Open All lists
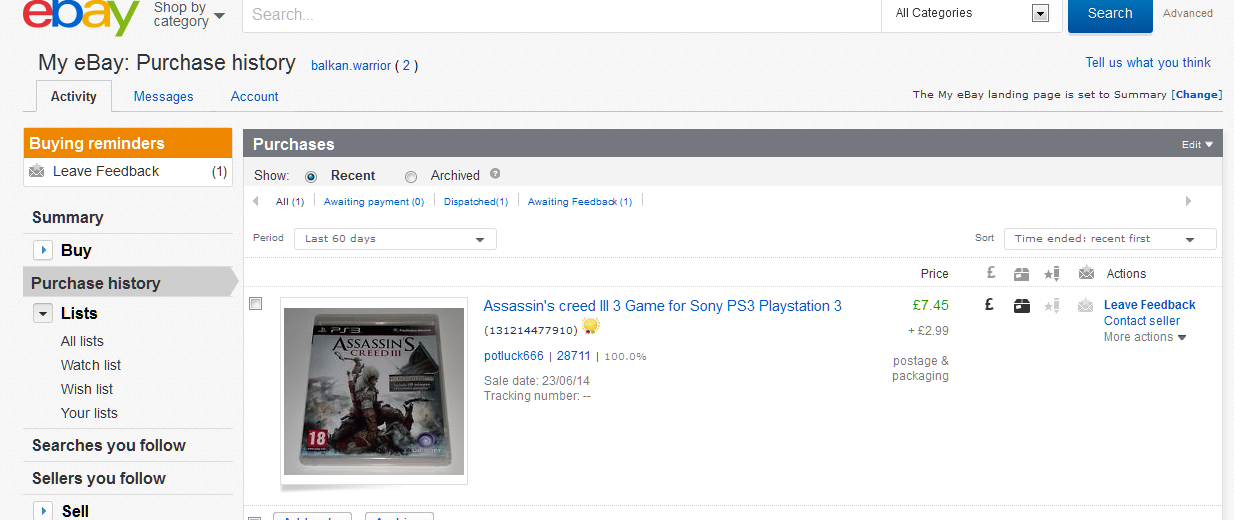Screen dimensions: 1234x520 pyautogui.click(x=82, y=341)
